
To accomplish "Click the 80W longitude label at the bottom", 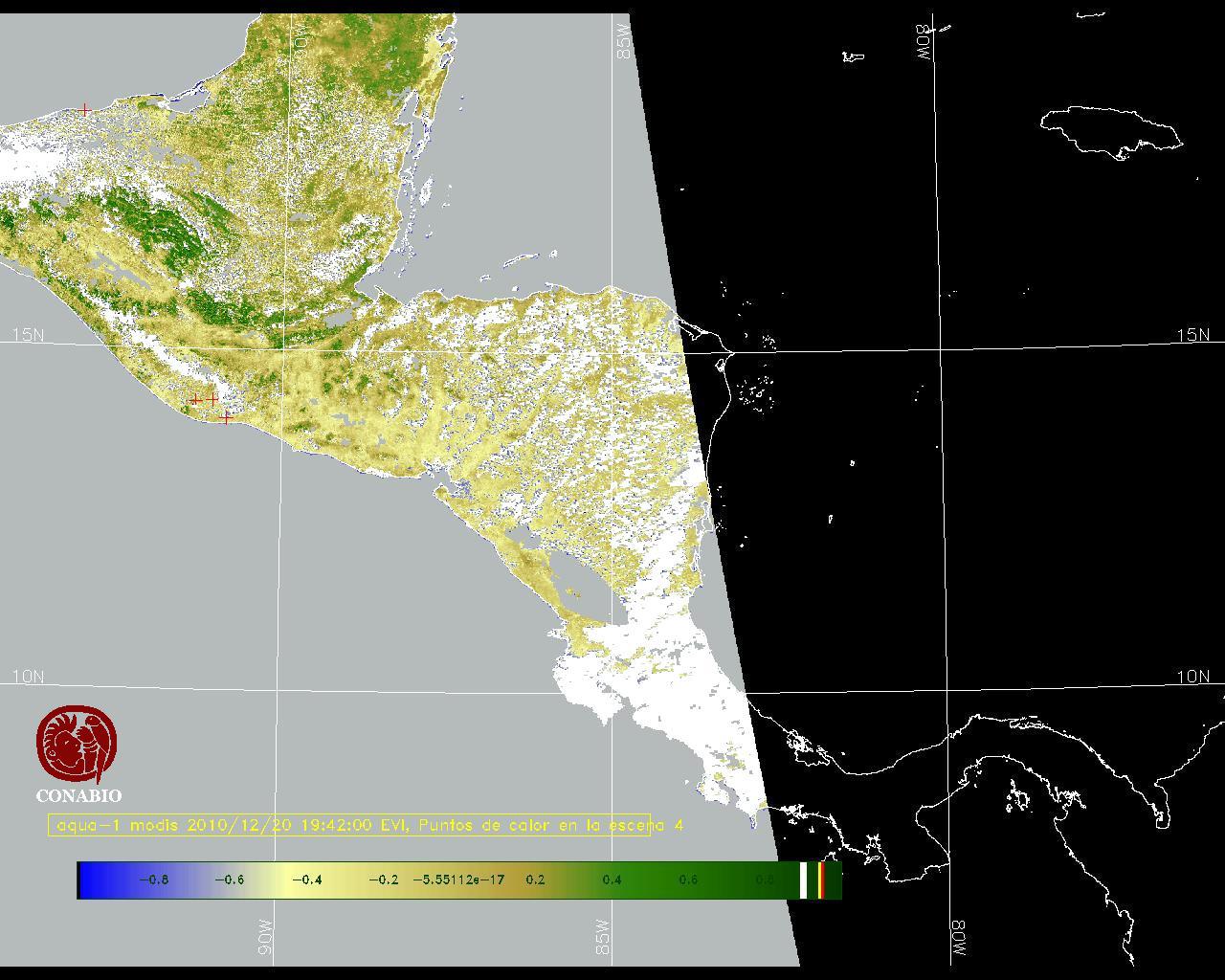I will coord(958,940).
